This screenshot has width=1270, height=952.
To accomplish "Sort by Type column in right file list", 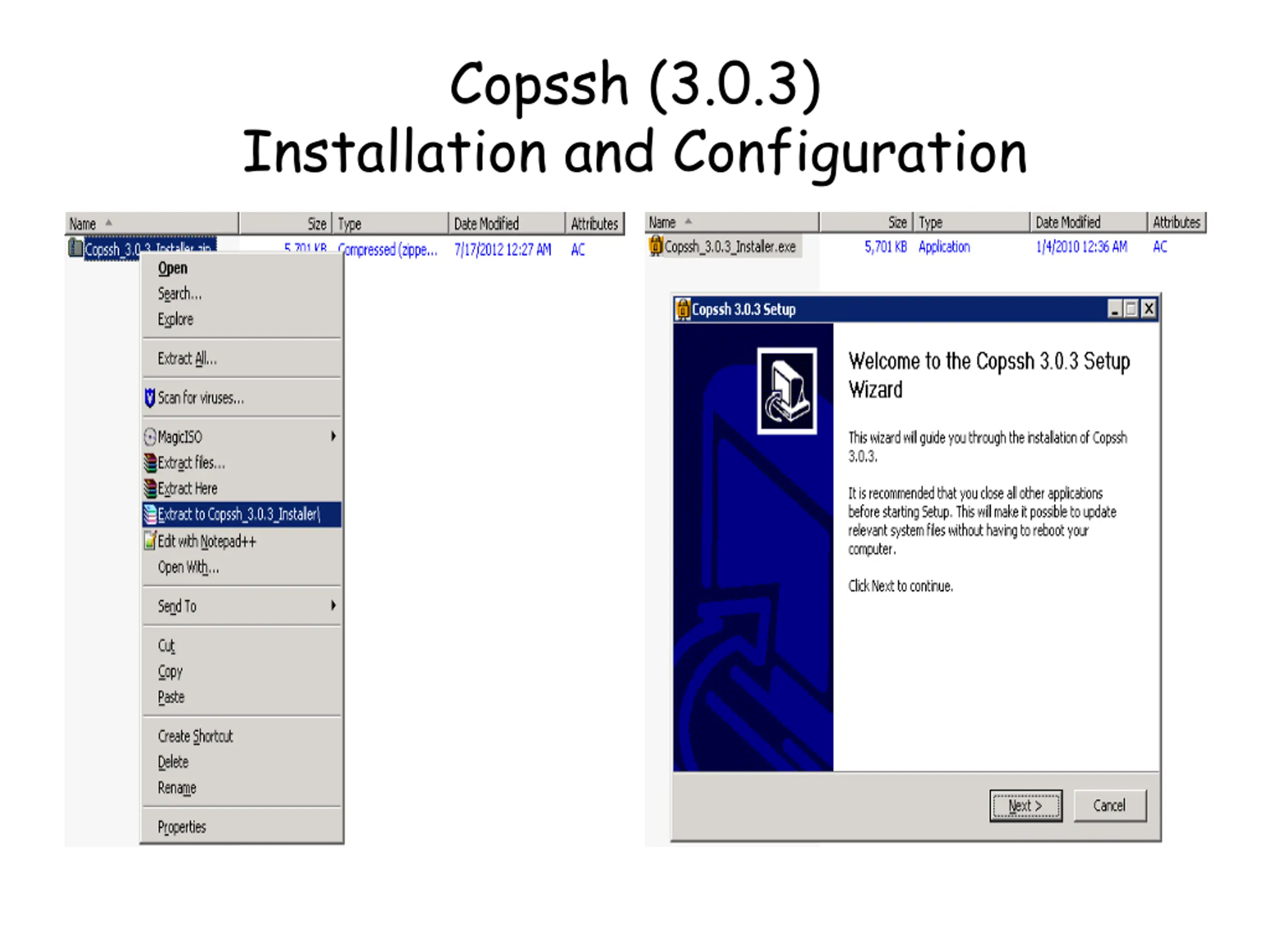I will point(971,222).
